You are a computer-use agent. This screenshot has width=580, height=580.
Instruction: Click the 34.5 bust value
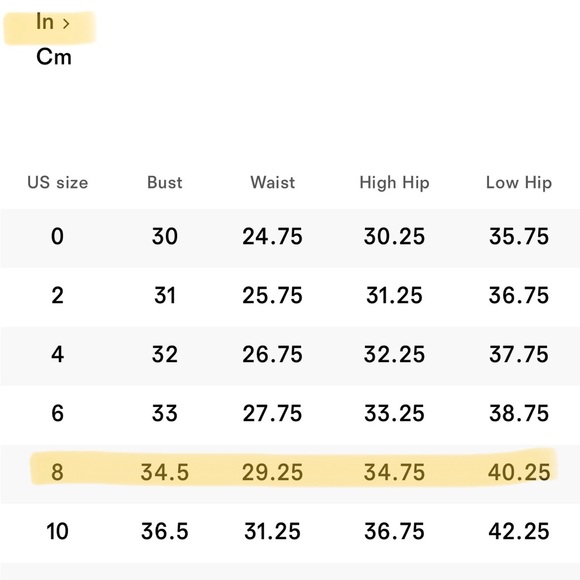pyautogui.click(x=165, y=472)
